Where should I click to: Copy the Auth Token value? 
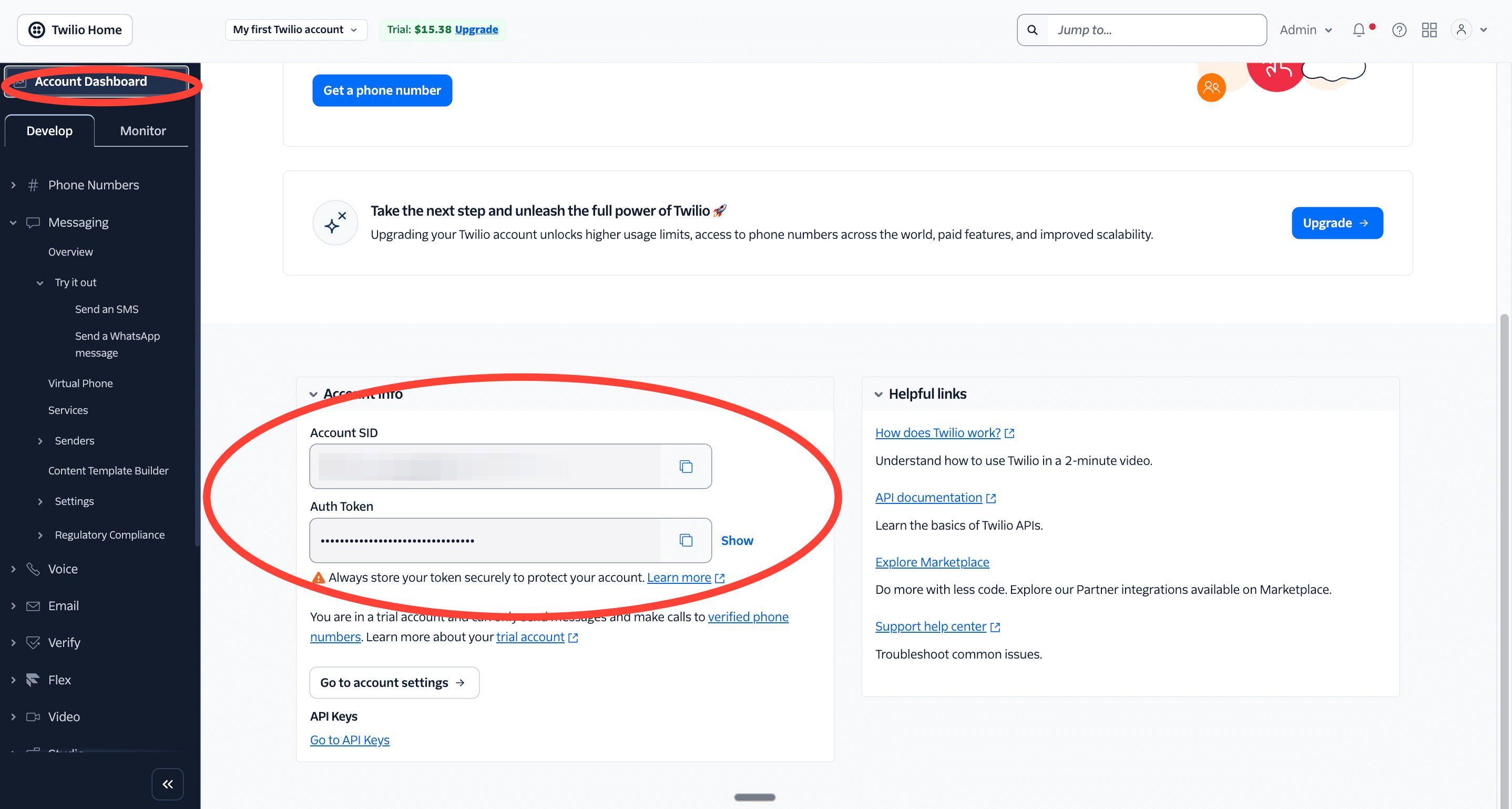point(686,540)
